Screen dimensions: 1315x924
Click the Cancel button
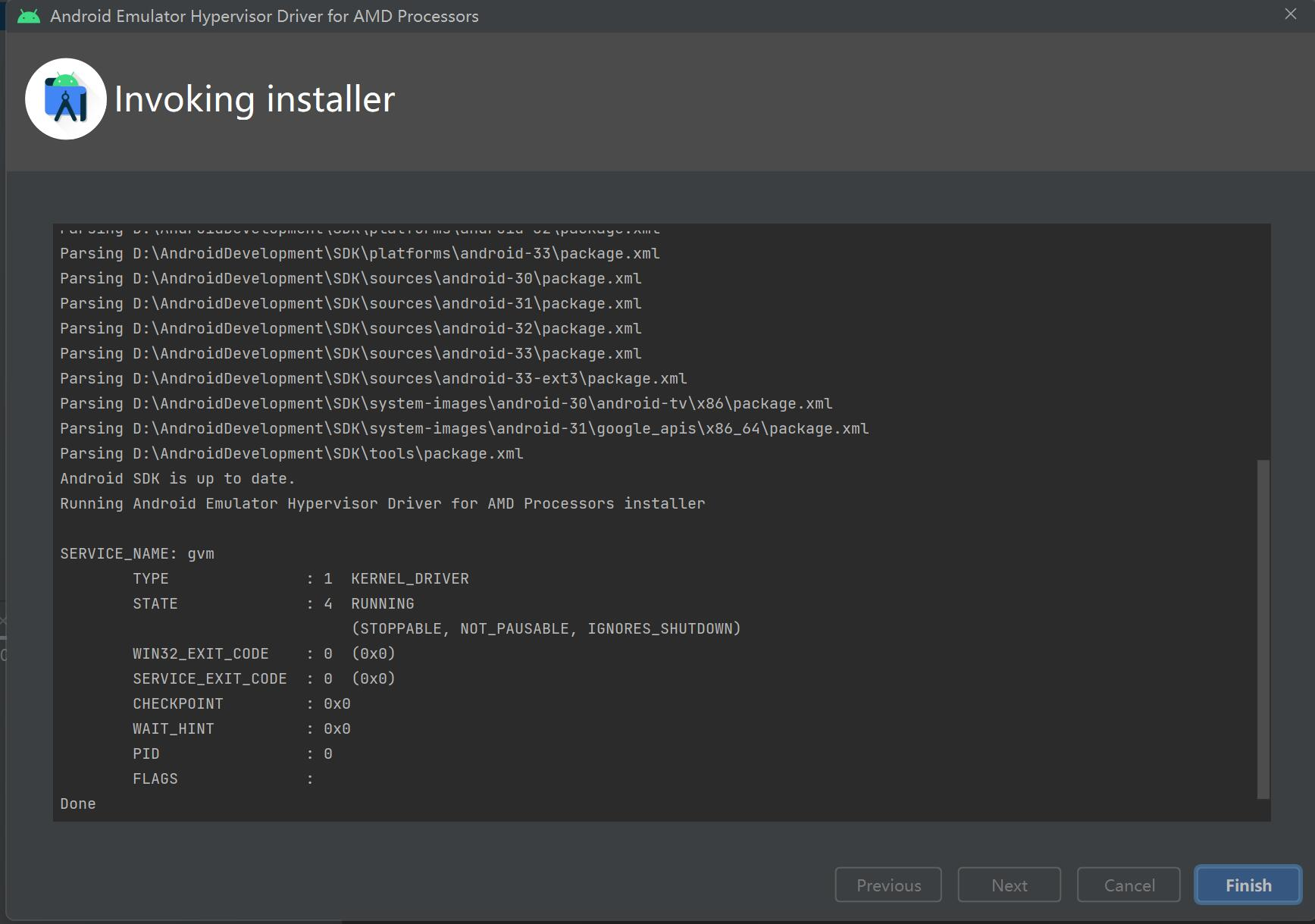pos(1129,885)
